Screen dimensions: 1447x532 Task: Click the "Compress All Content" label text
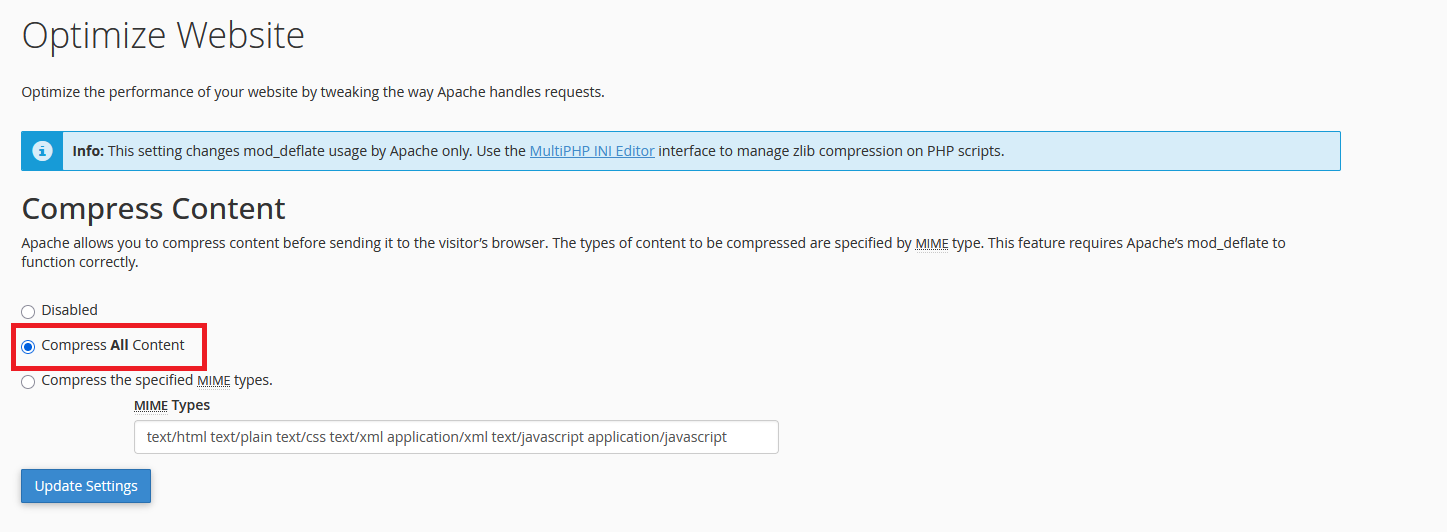[x=113, y=345]
